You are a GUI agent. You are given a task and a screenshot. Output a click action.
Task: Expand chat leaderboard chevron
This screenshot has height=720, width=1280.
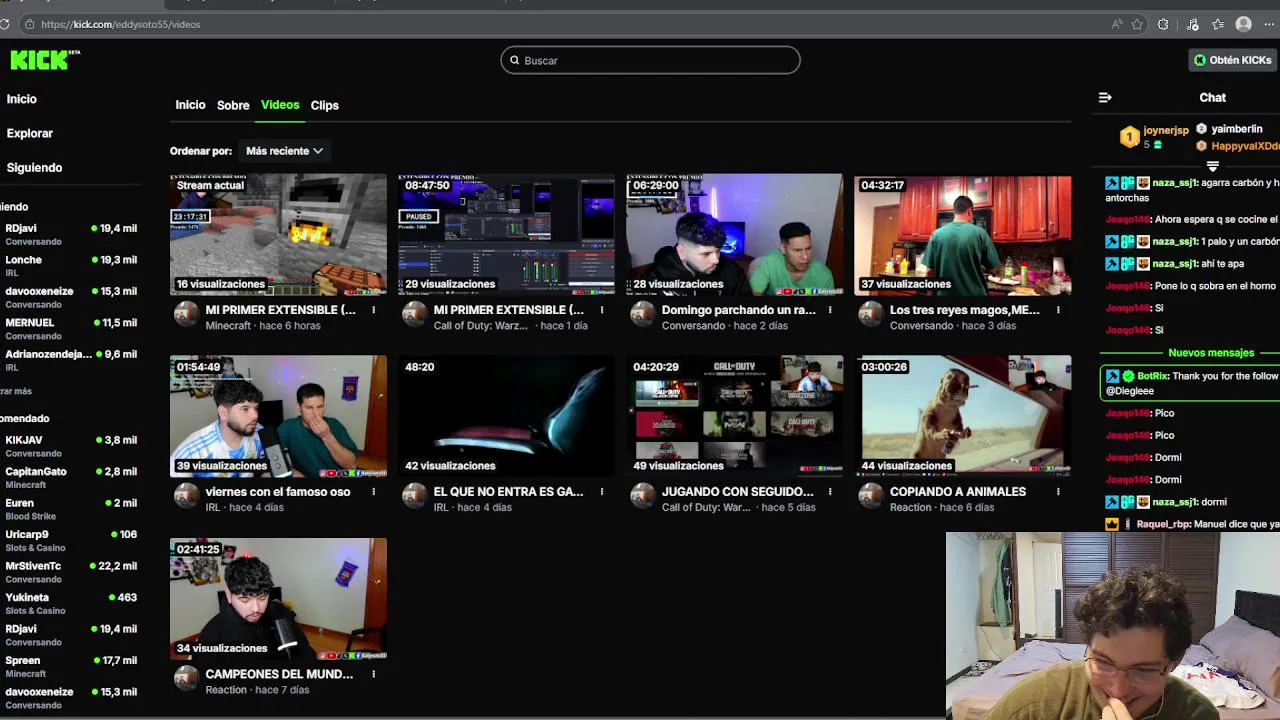point(1212,167)
